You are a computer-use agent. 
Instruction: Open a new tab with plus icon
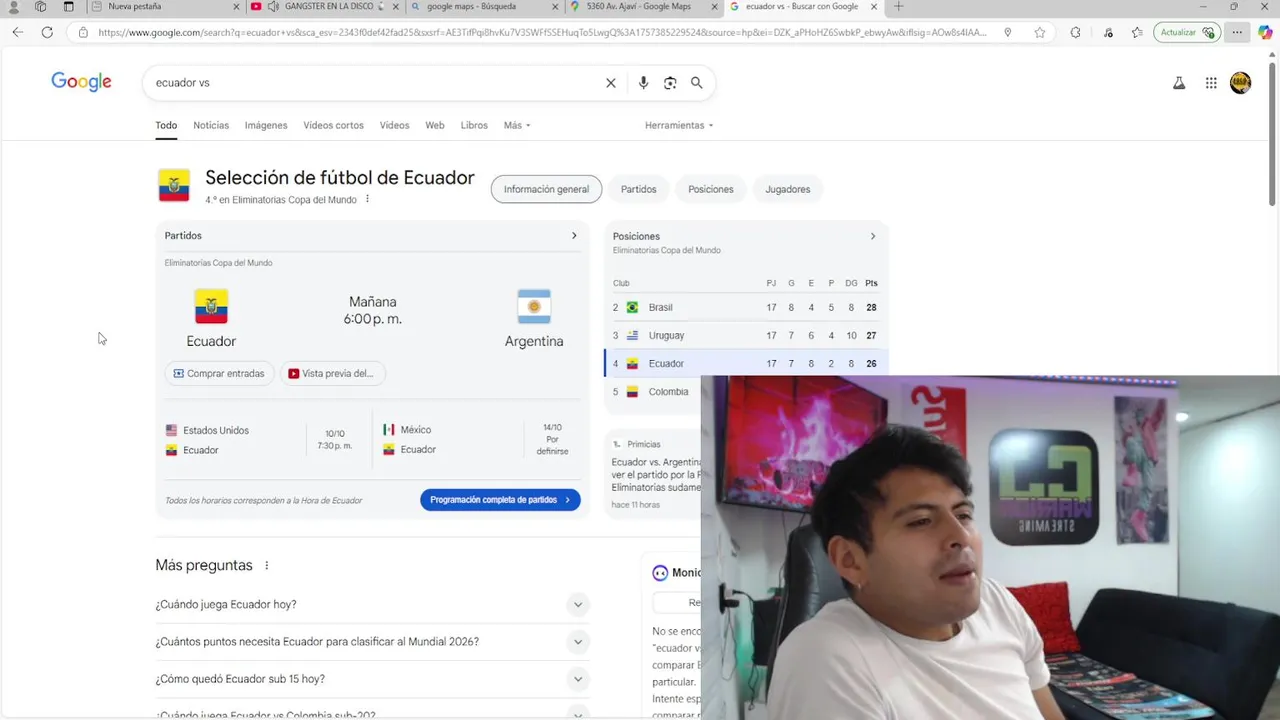point(898,7)
